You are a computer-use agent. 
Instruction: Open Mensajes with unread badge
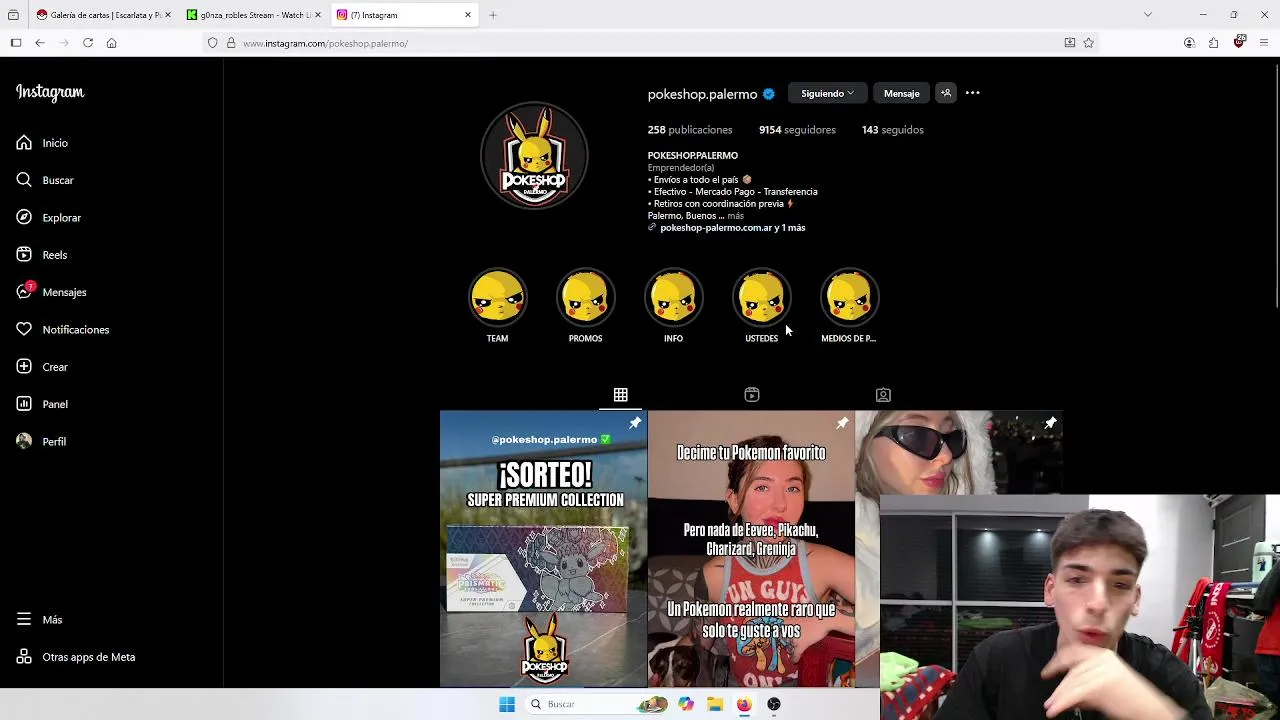[51, 292]
